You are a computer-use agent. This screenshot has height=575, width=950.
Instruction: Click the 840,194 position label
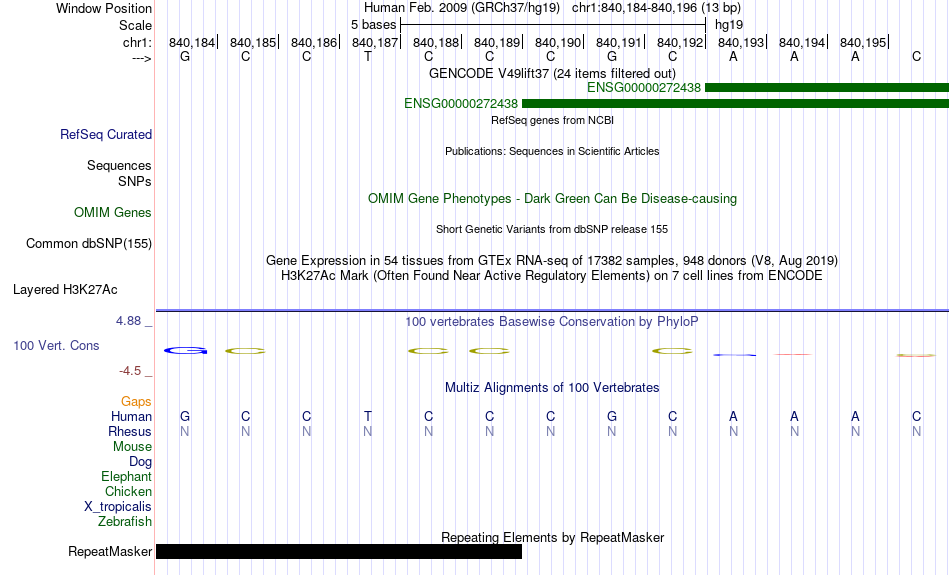802,42
